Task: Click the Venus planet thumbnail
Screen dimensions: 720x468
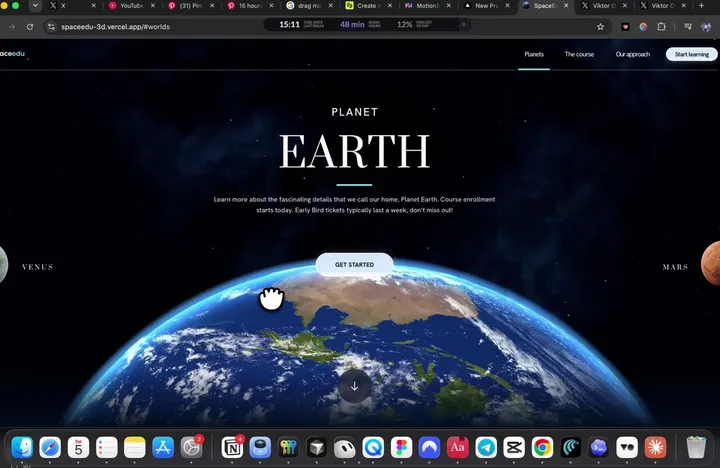Action: click(4, 265)
